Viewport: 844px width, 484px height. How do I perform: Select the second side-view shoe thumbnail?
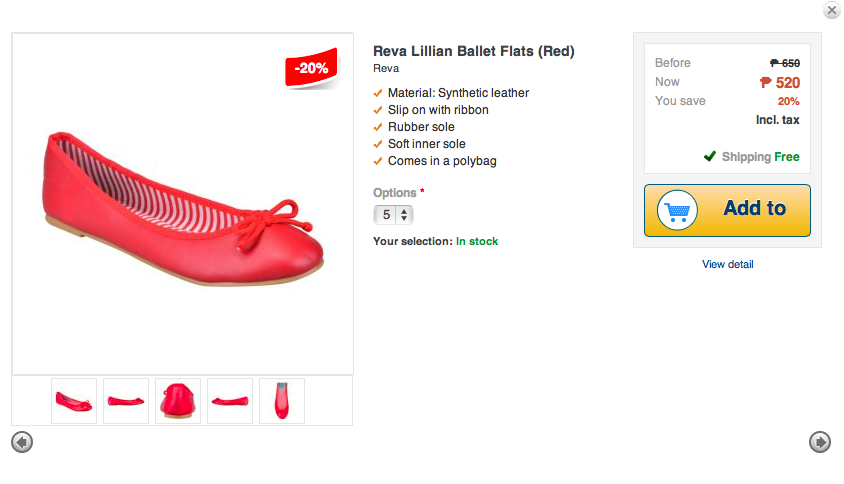(x=126, y=401)
